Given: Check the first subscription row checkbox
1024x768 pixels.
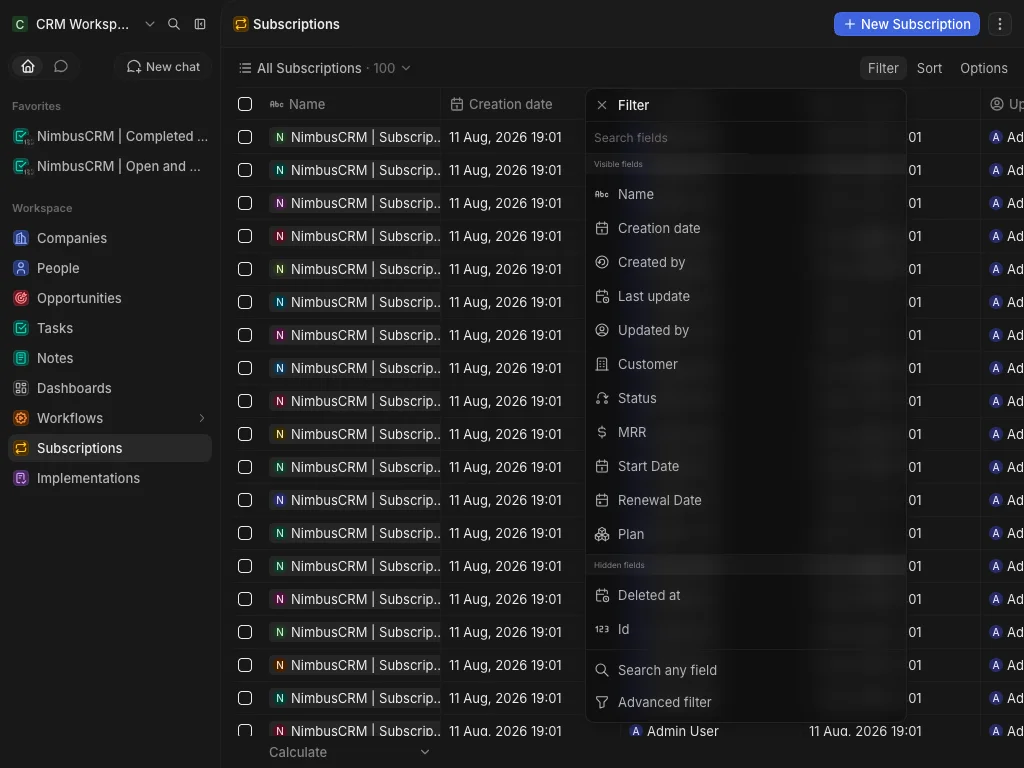Looking at the screenshot, I should tap(245, 137).
